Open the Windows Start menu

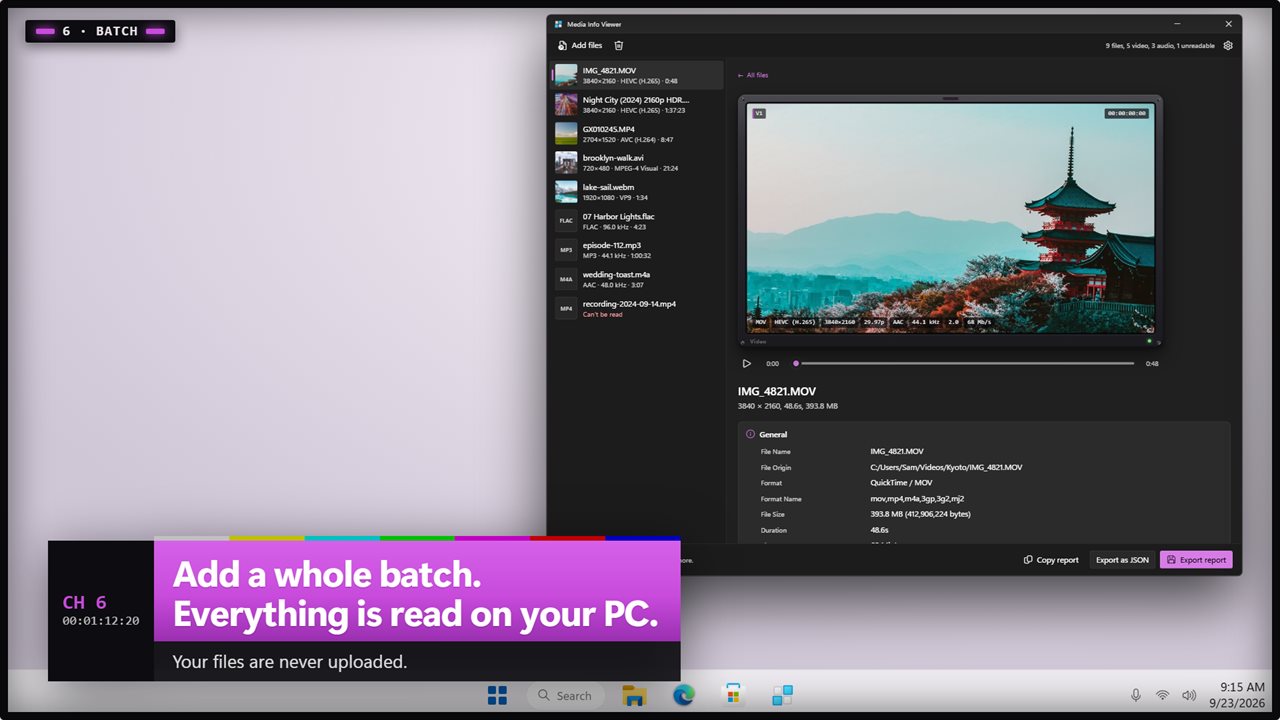coord(497,695)
